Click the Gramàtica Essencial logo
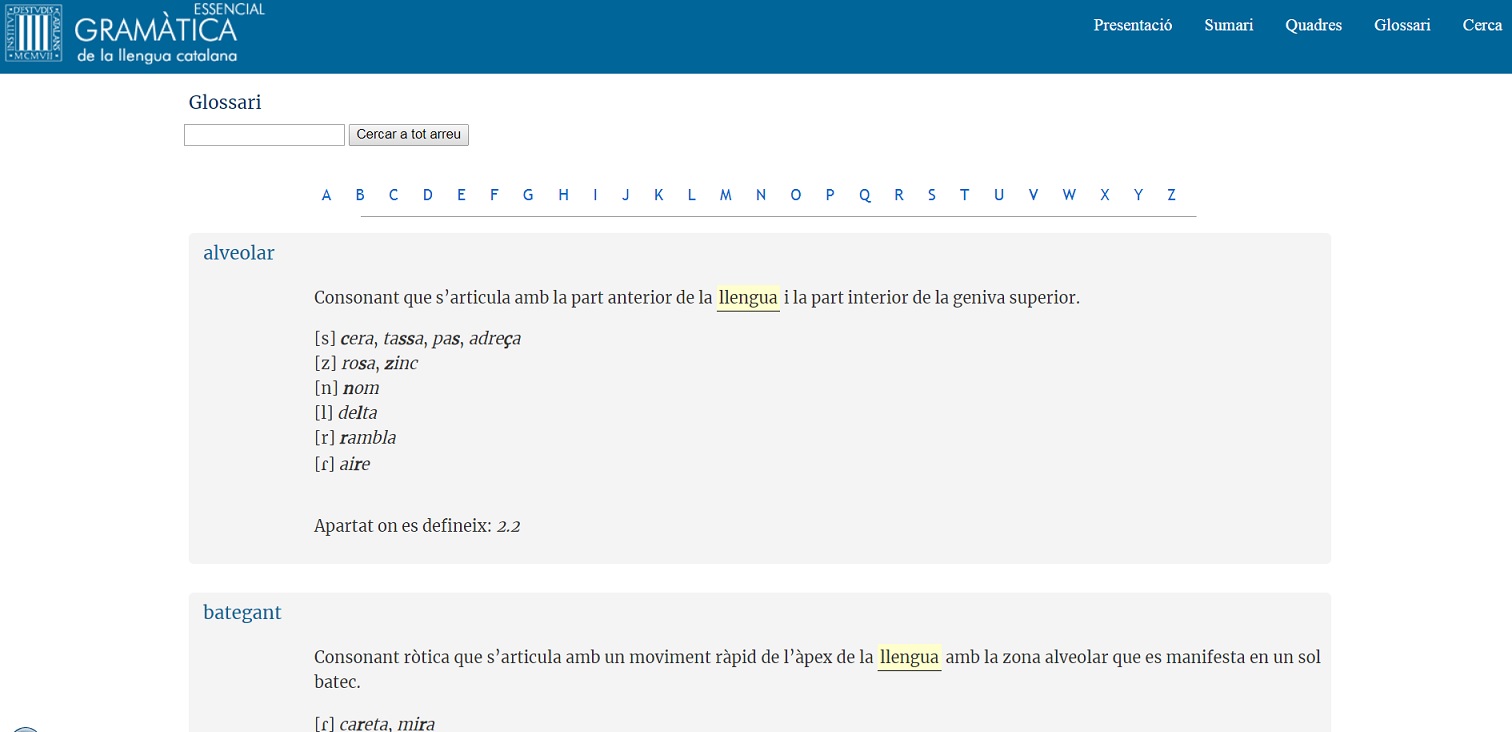1512x732 pixels. (x=135, y=34)
